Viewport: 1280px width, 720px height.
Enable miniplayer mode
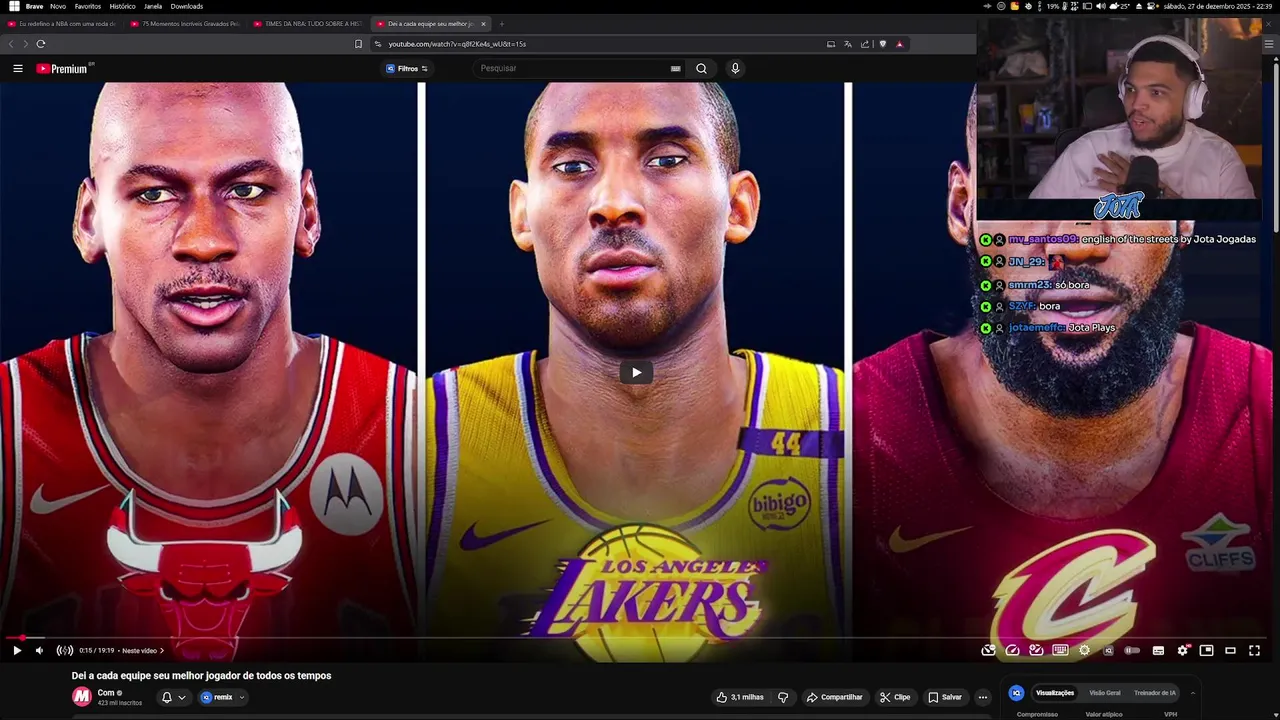coord(1206,650)
